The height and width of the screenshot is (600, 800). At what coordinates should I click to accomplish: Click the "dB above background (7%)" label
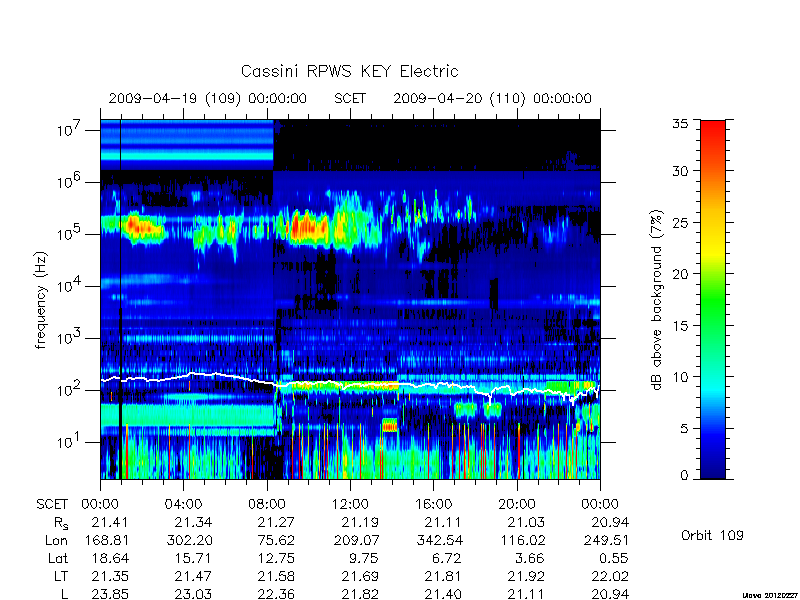pyautogui.click(x=657, y=300)
